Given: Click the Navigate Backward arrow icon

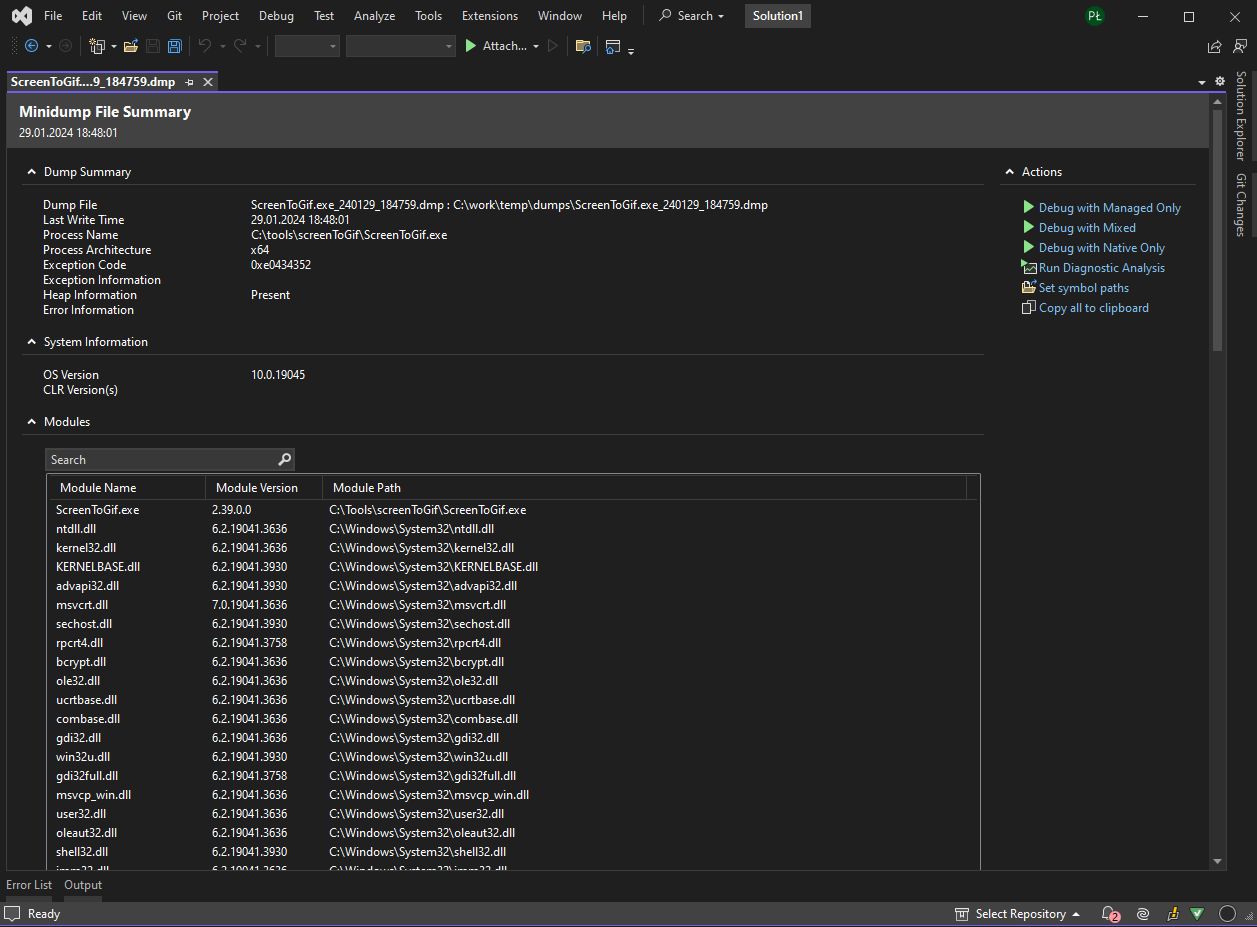Looking at the screenshot, I should point(32,46).
